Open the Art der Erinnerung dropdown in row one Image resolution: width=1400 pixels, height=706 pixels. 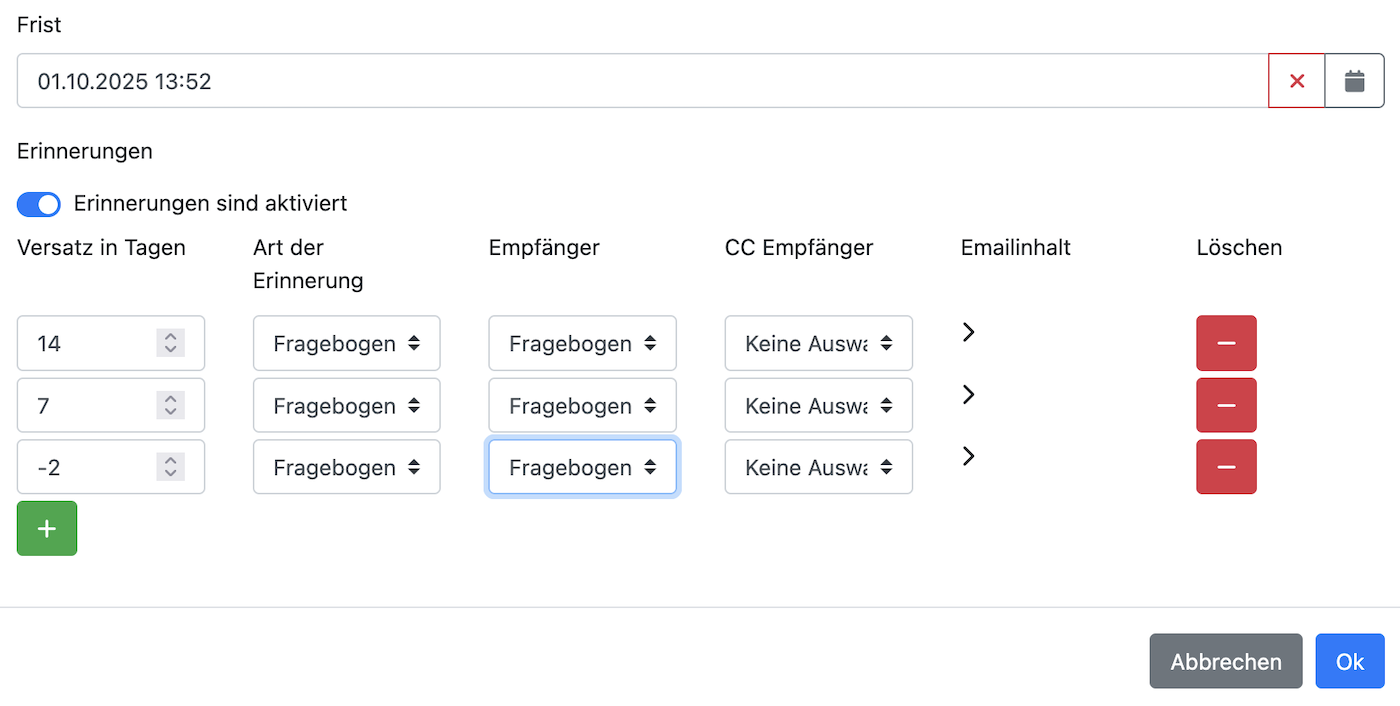346,343
